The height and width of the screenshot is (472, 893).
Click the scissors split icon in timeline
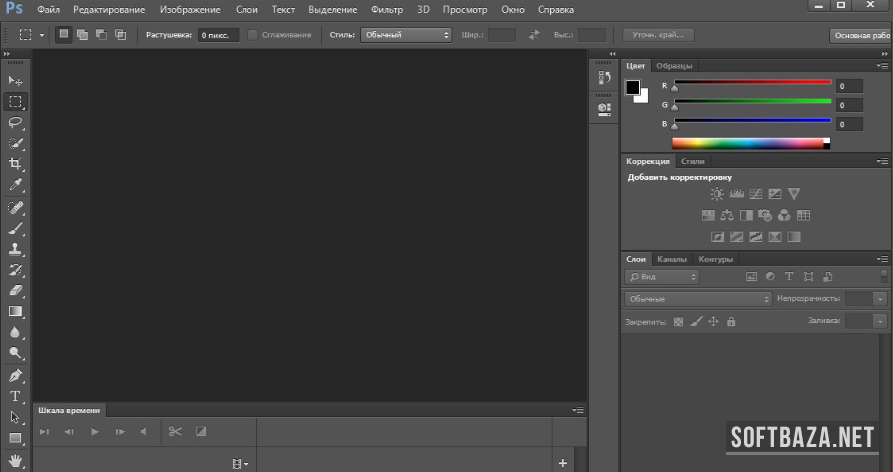tap(175, 431)
